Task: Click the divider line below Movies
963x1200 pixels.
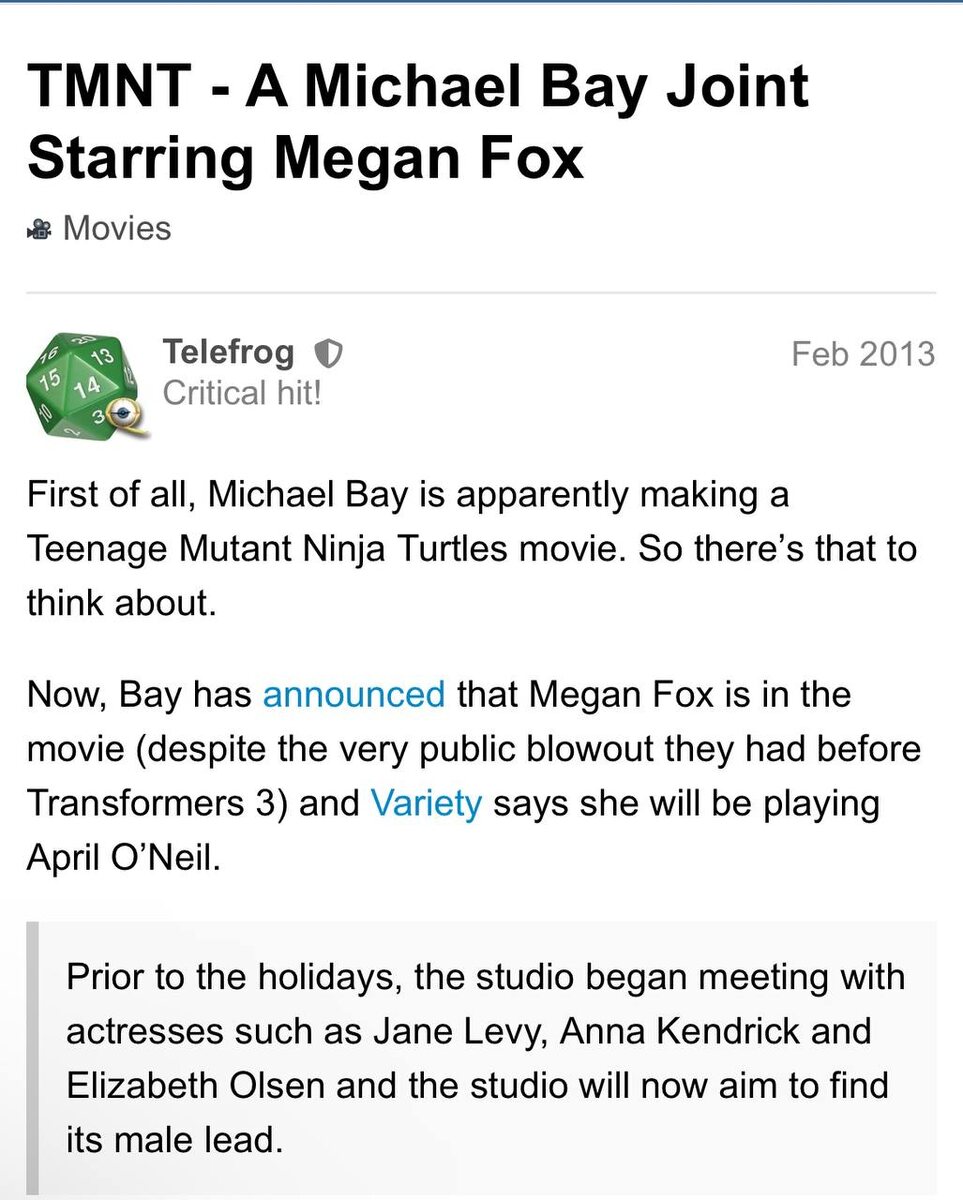Action: click(481, 293)
